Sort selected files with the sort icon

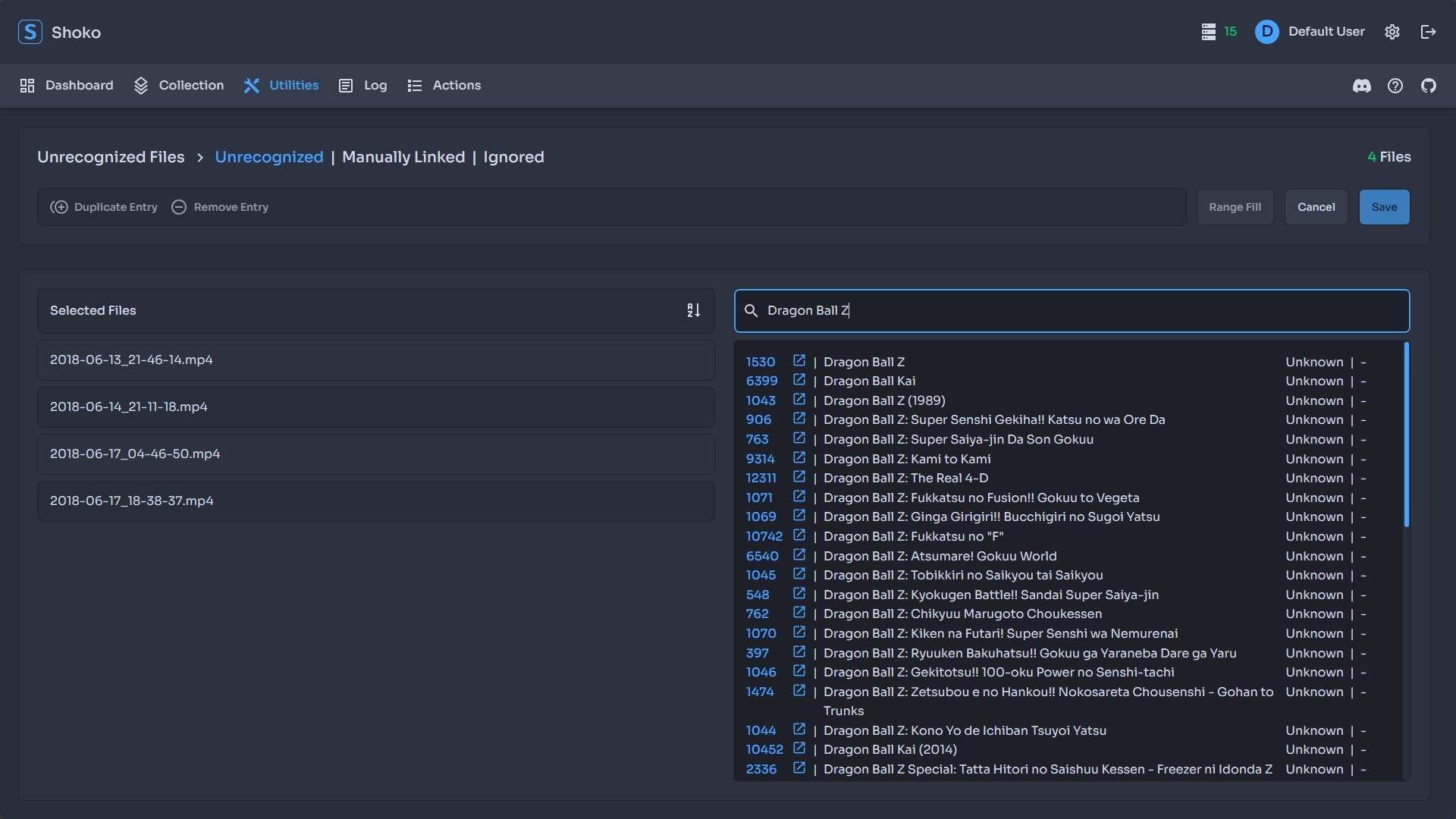pyautogui.click(x=693, y=310)
